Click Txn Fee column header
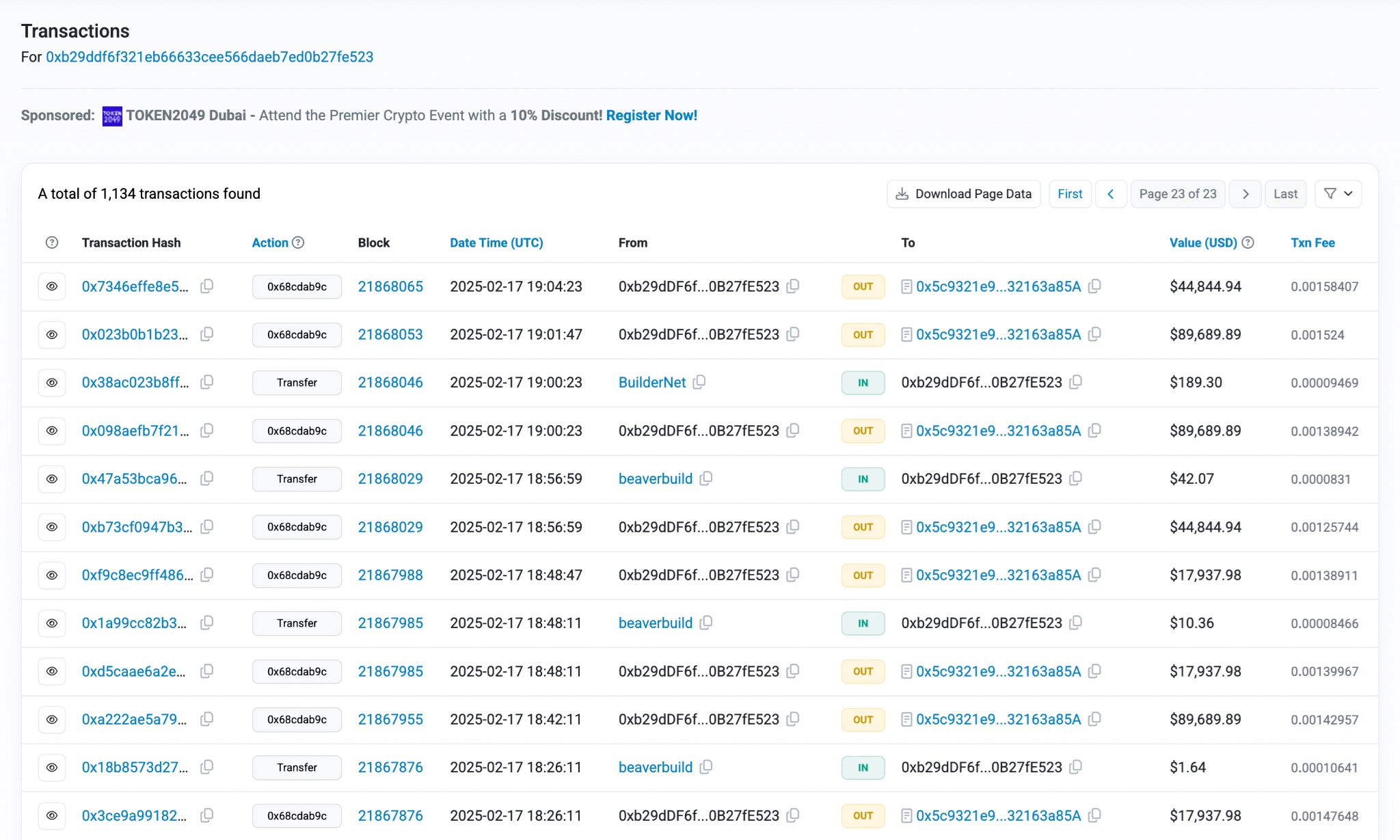1400x840 pixels. pos(1312,243)
